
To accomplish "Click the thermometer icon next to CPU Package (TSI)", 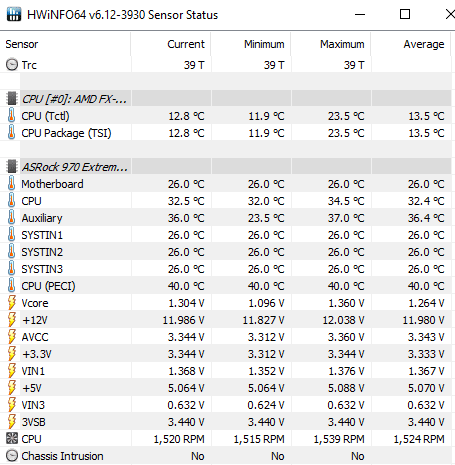I will click(12, 133).
